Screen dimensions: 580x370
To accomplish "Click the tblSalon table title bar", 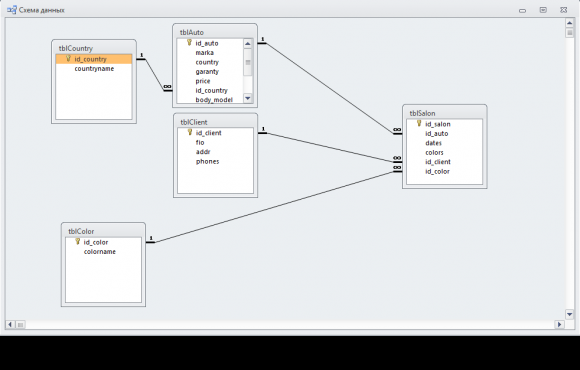I will coord(444,113).
